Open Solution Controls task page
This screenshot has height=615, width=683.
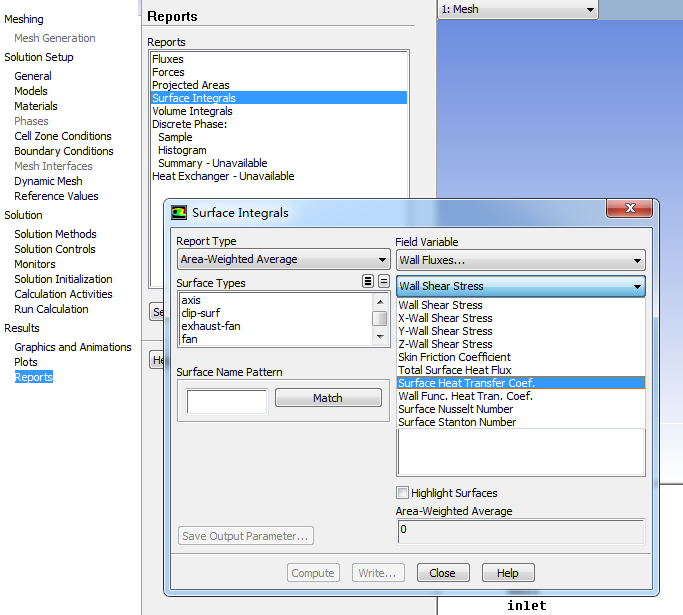coord(54,249)
